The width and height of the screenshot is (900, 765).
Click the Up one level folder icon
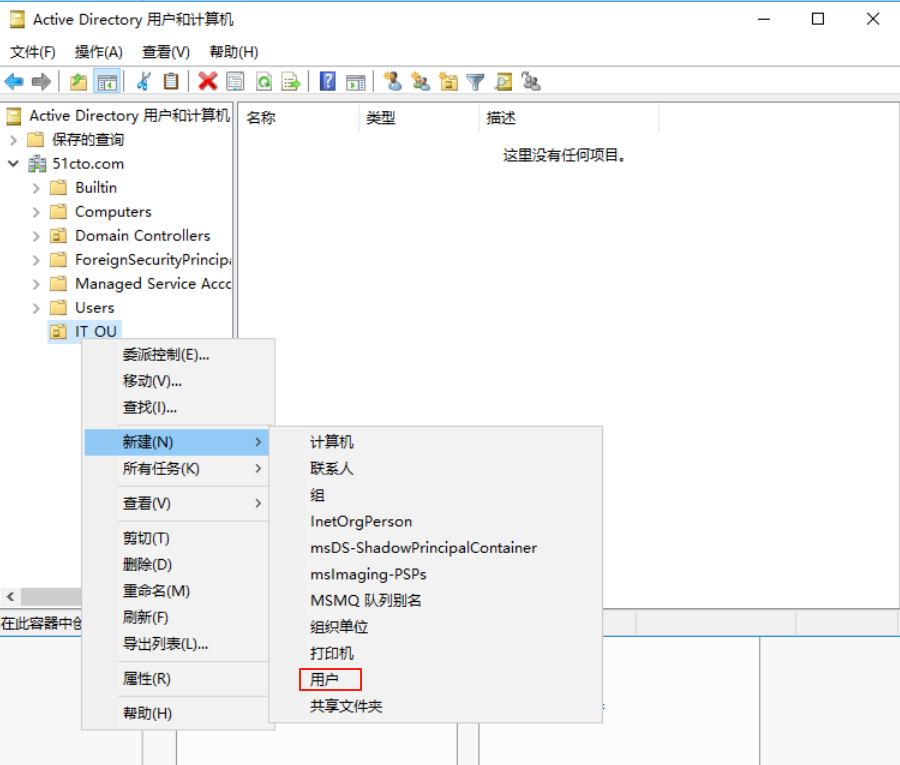coord(78,82)
